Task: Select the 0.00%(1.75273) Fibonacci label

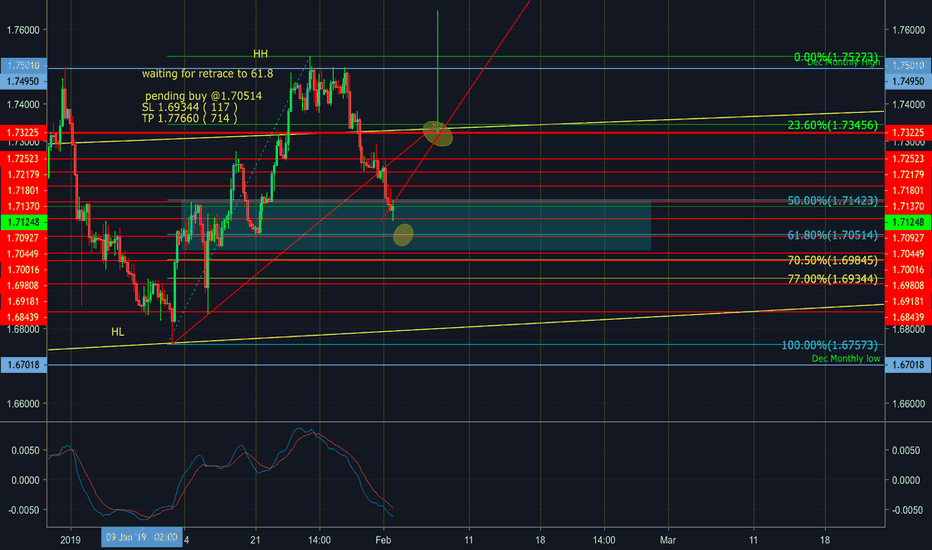Action: pyautogui.click(x=836, y=57)
